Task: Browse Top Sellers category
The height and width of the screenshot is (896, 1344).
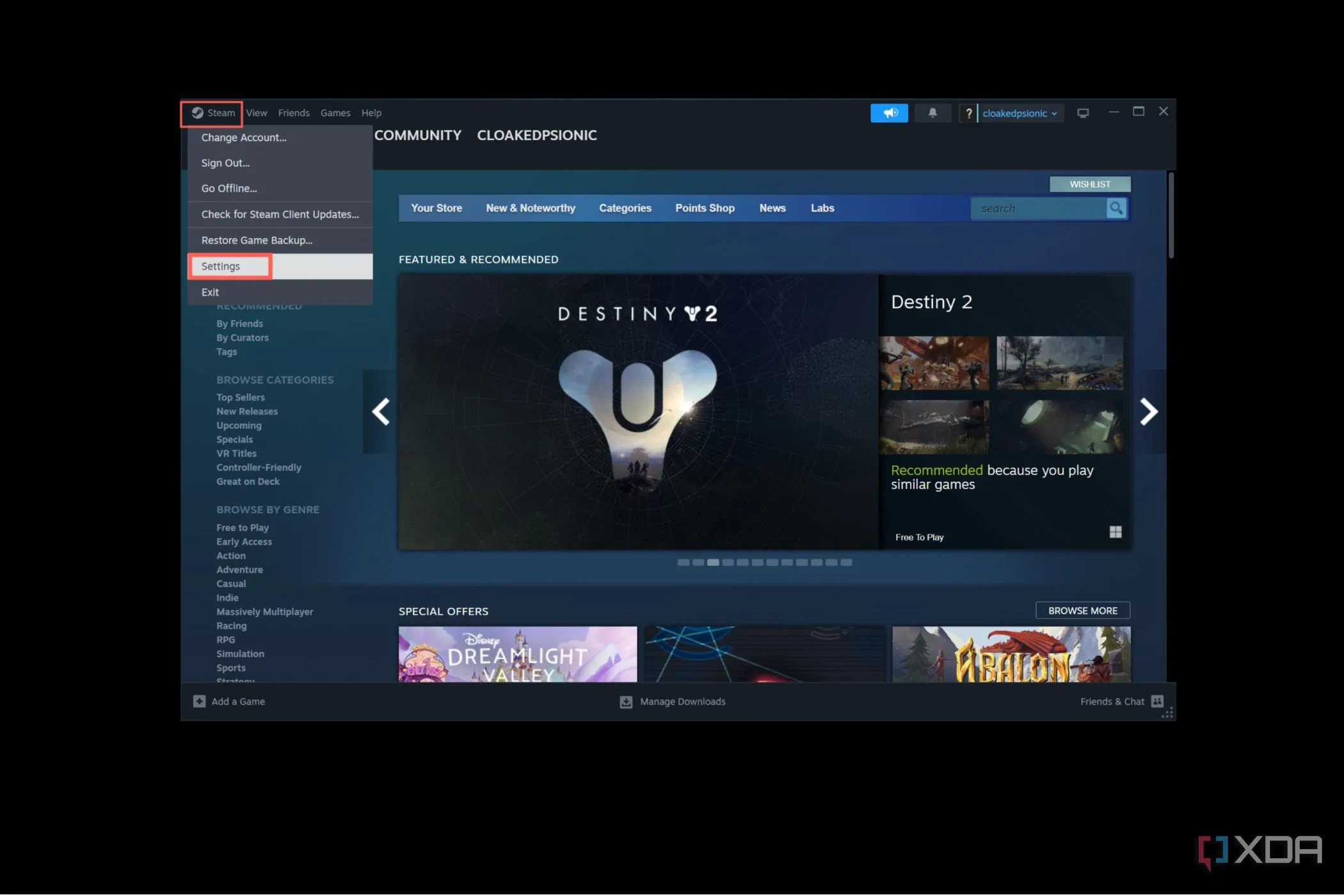Action: click(241, 397)
